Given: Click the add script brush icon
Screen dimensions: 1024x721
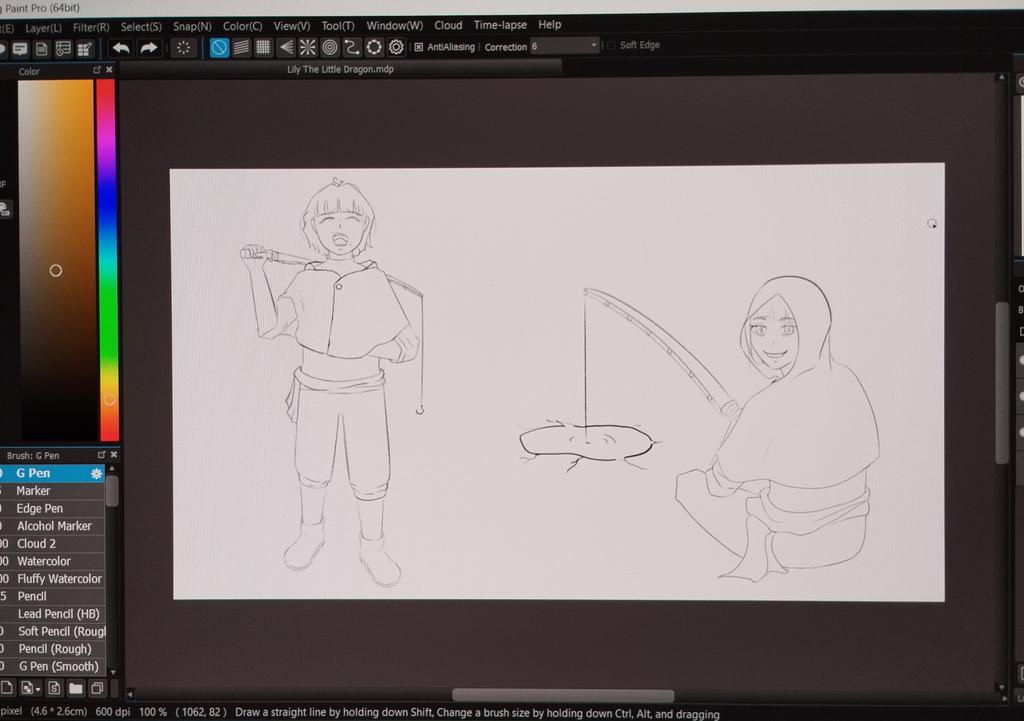Looking at the screenshot, I should pos(54,688).
